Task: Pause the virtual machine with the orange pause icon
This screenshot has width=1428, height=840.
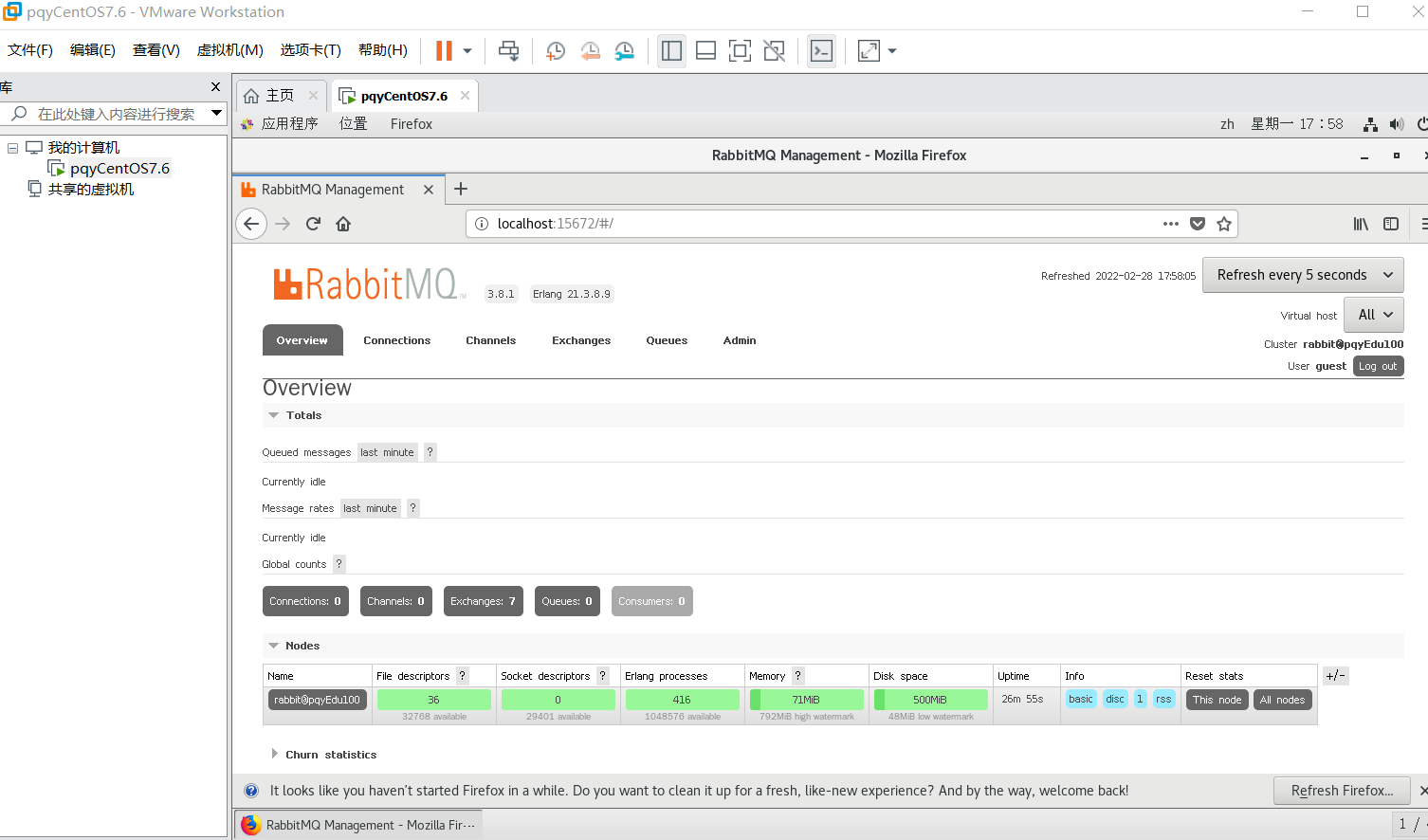Action: [x=444, y=50]
